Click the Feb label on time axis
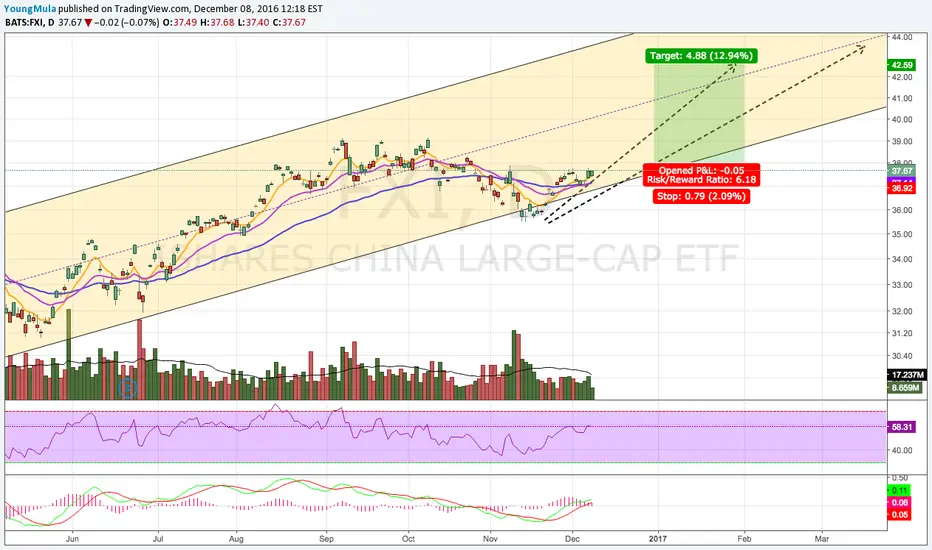The image size is (932, 550). pyautogui.click(x=744, y=539)
